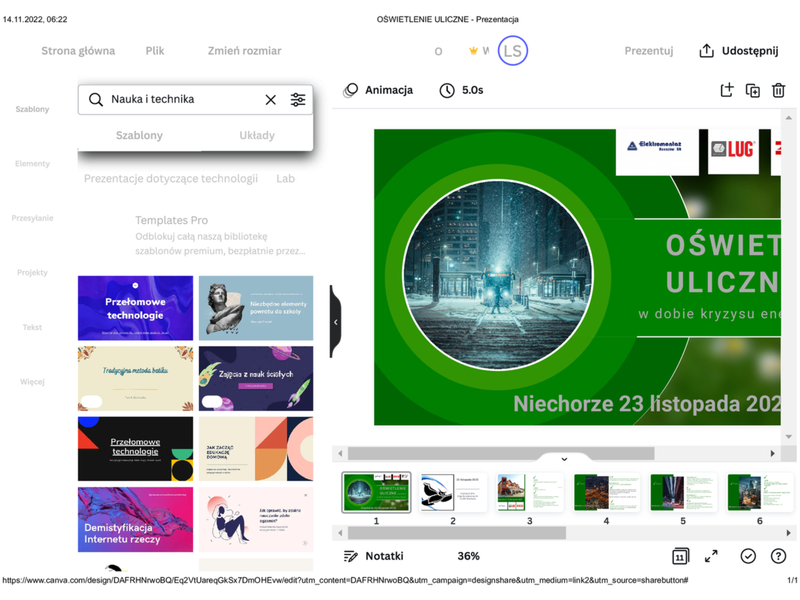Viewport: 800px width, 600px height.
Task: Click the checkmark circle icon
Action: 747,556
